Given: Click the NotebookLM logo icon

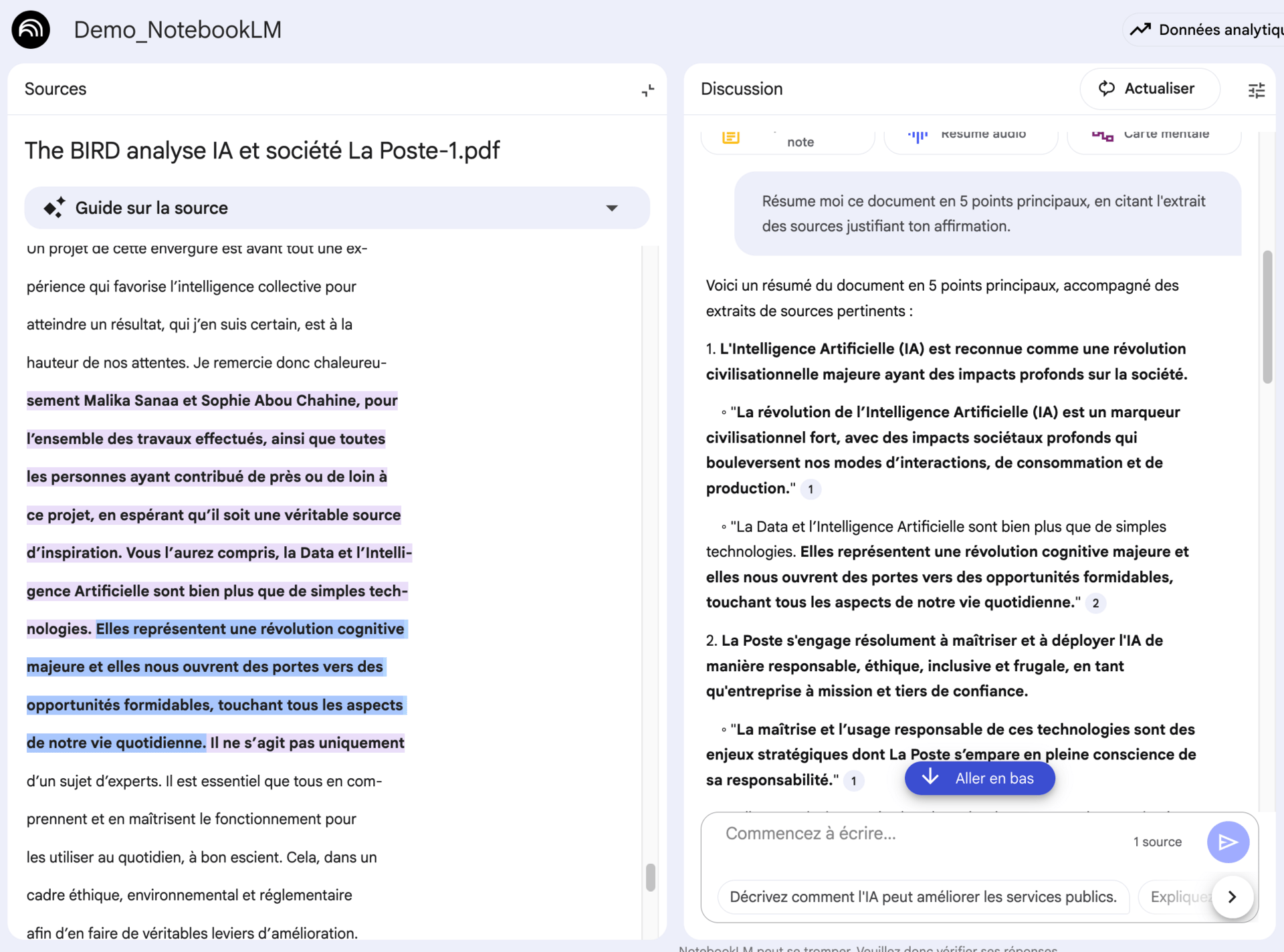Looking at the screenshot, I should pos(31,29).
